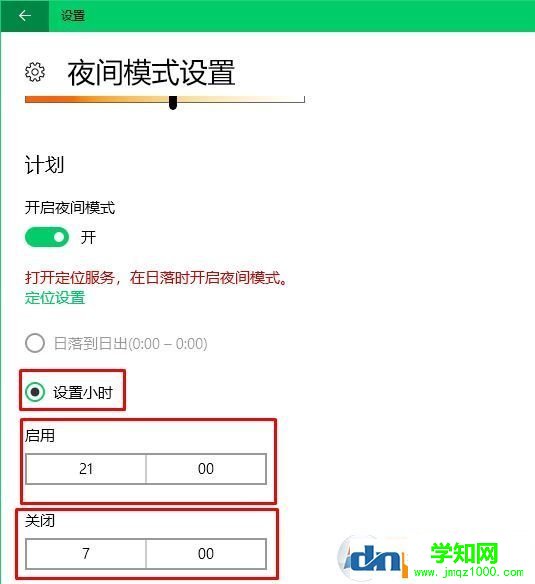Click the www.jmqz1000.com watermark text

(x=469, y=572)
